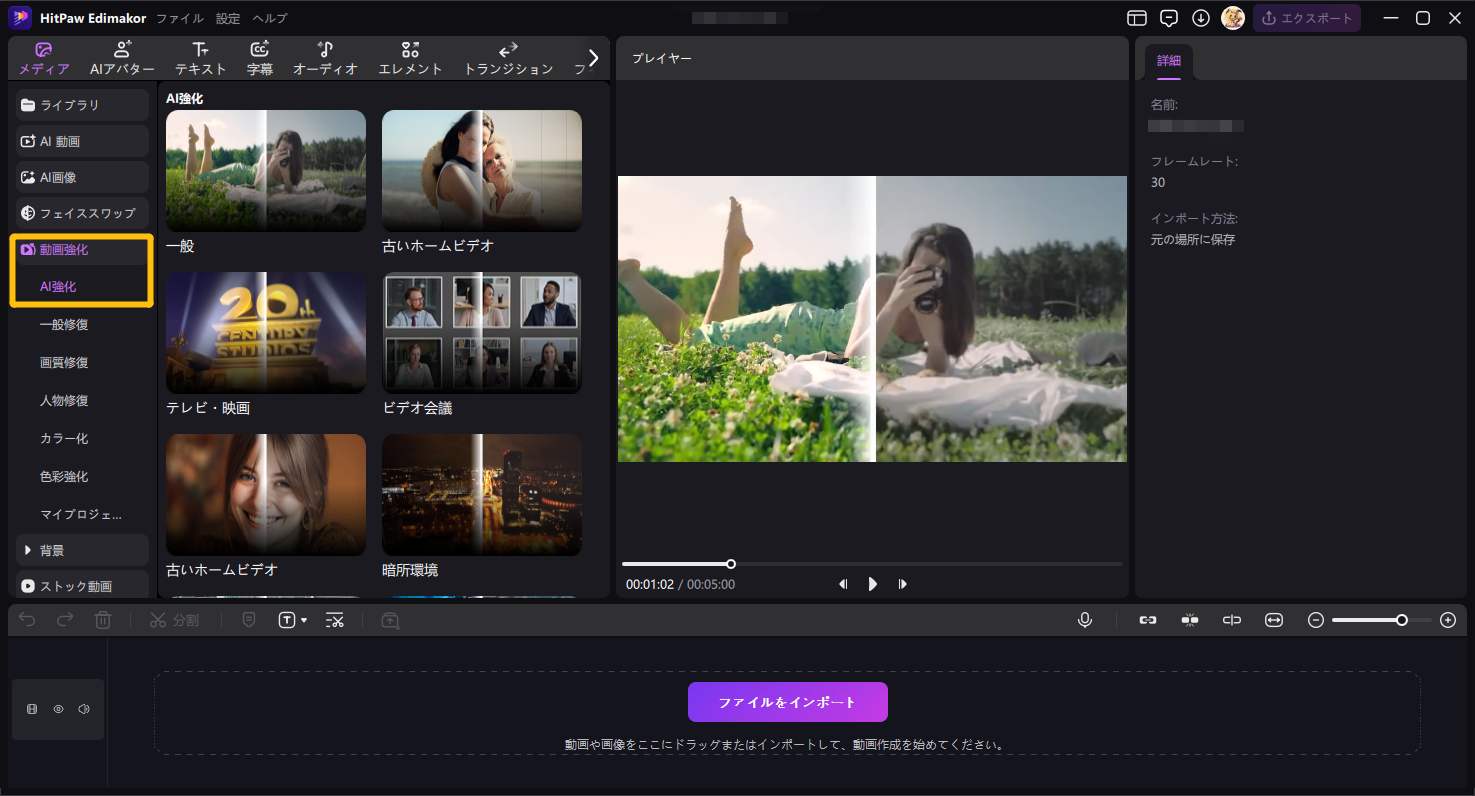The image size is (1475, 796).
Task: Open the download manager icon in title bar
Action: click(x=1201, y=18)
